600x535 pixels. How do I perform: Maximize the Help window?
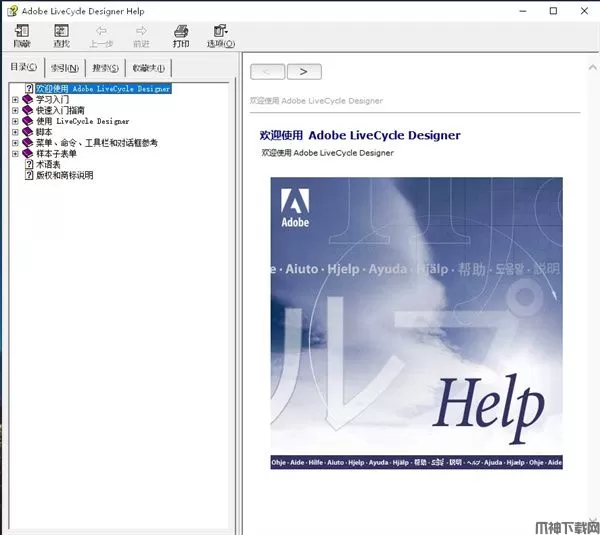[553, 11]
